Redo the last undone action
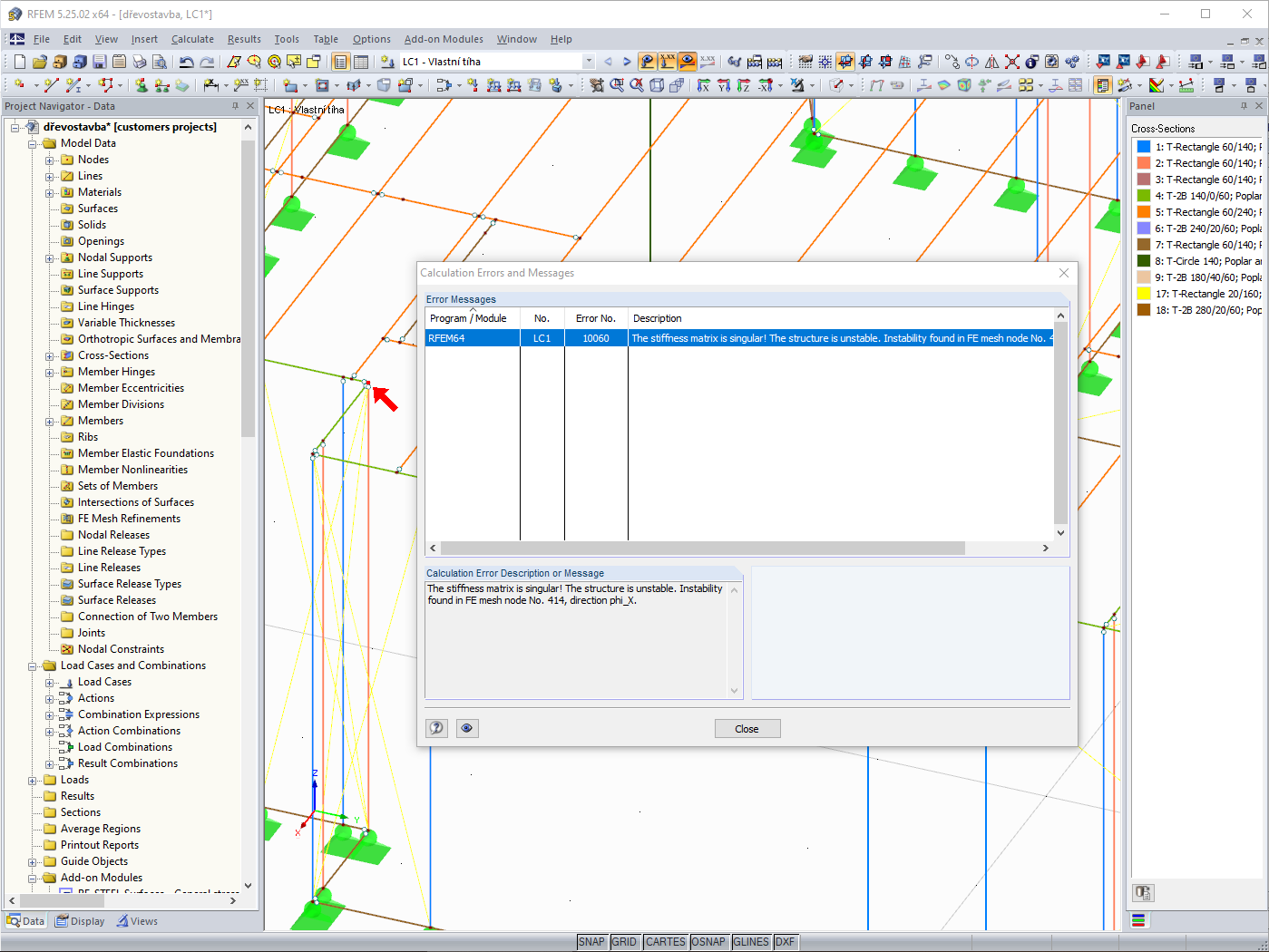Screen dimensions: 1269x952 207,62
